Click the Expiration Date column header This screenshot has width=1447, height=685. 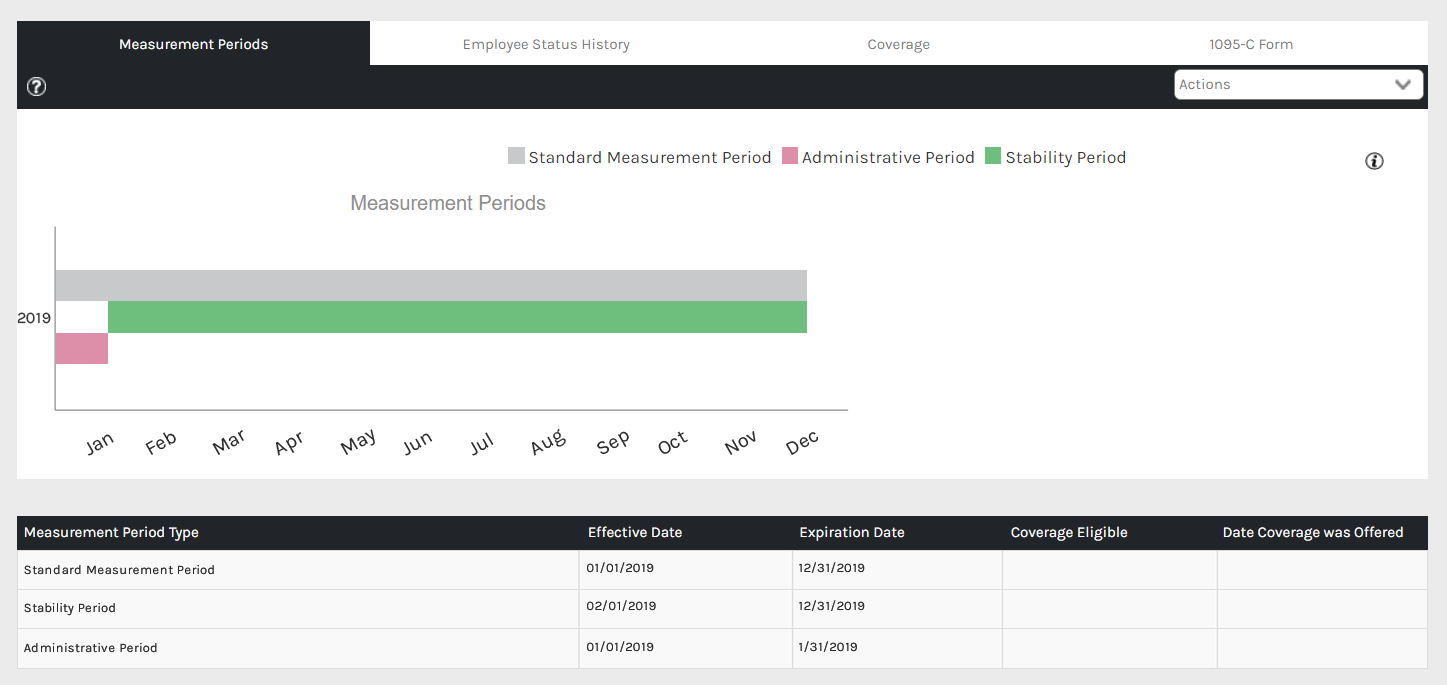[852, 532]
